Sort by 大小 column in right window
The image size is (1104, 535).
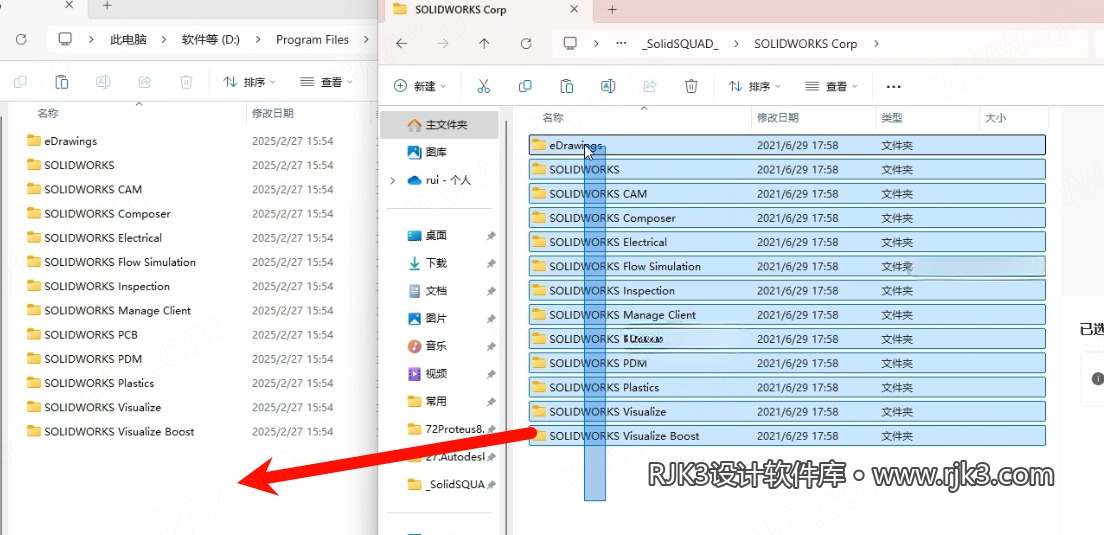995,118
